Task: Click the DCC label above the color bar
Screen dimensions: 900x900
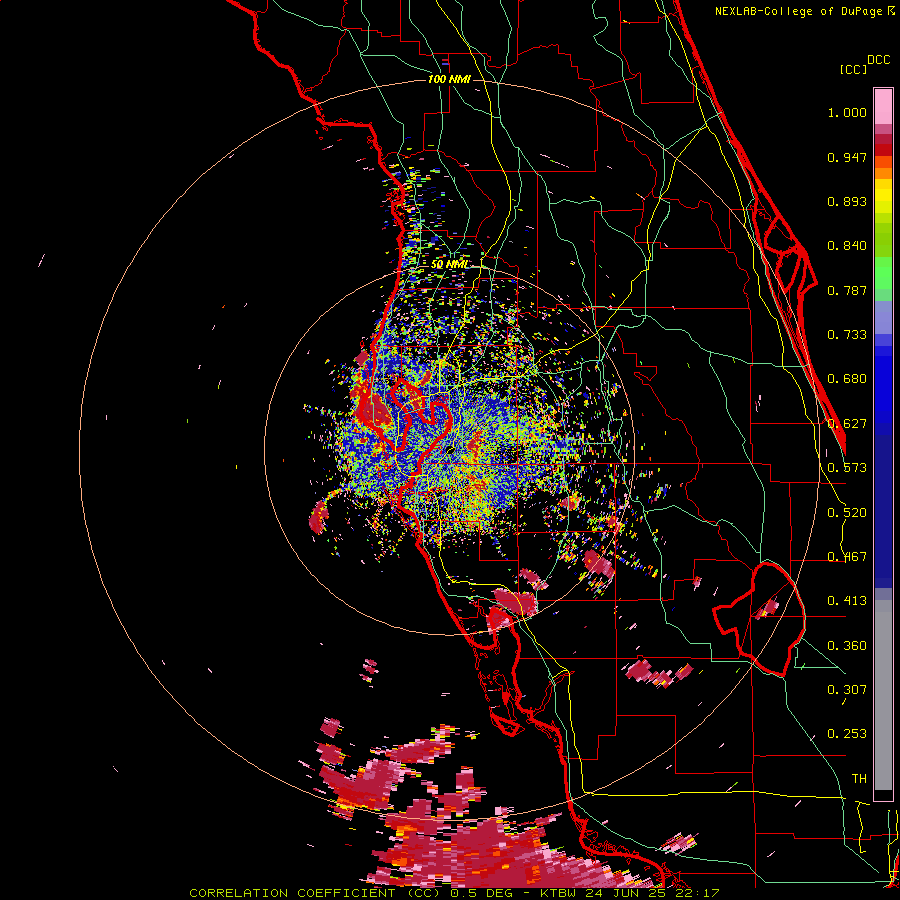Action: click(x=879, y=60)
